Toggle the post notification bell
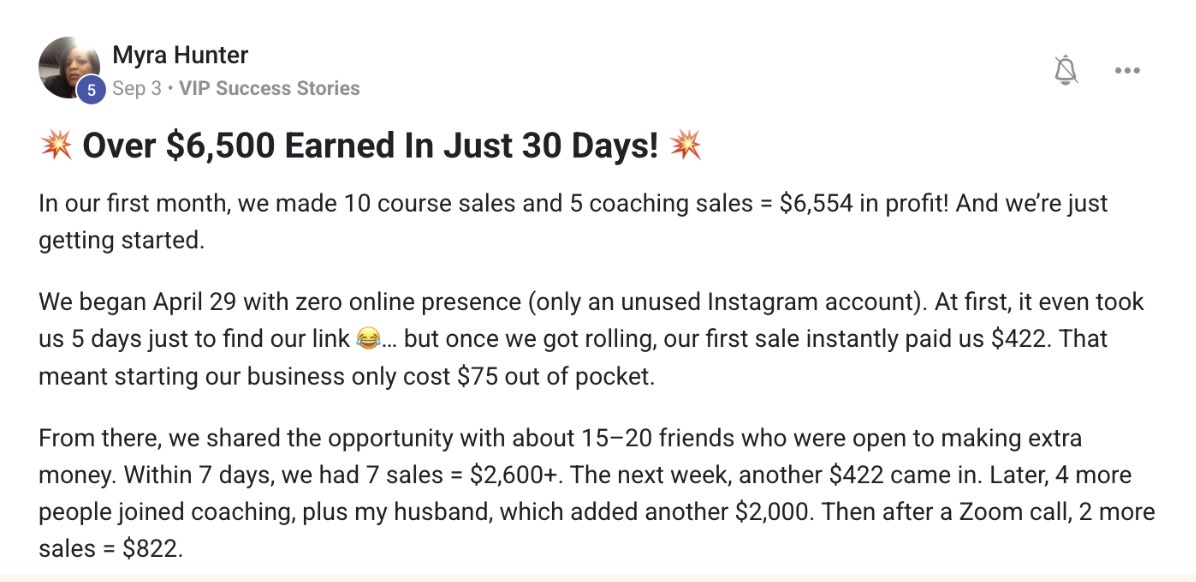This screenshot has width=1196, height=582. pyautogui.click(x=1066, y=71)
